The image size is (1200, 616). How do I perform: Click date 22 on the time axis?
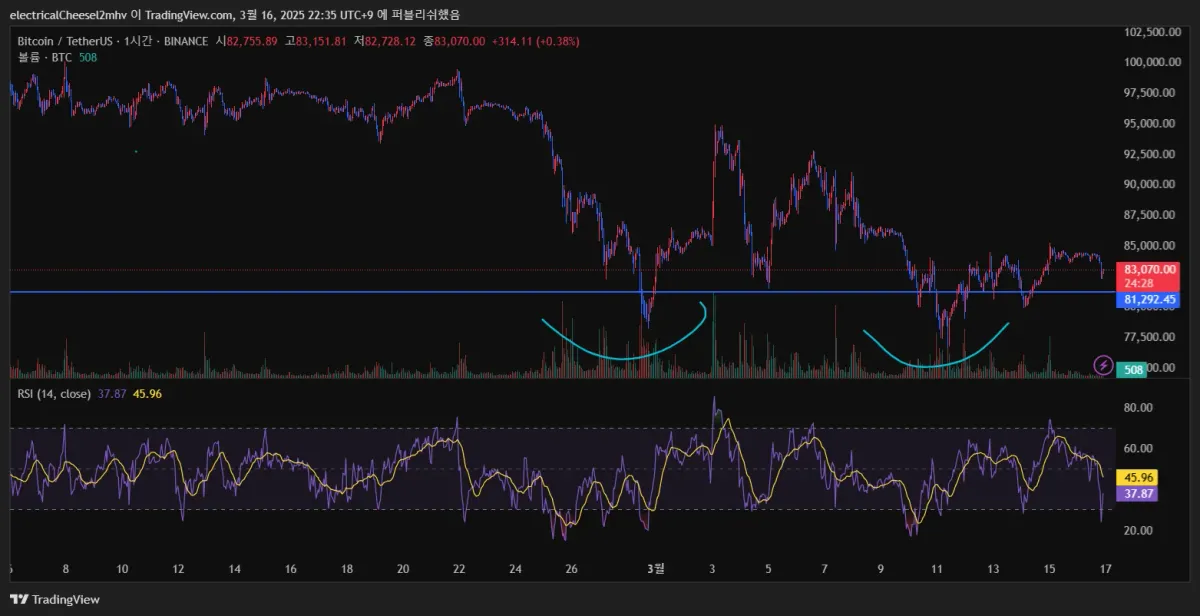tap(459, 568)
